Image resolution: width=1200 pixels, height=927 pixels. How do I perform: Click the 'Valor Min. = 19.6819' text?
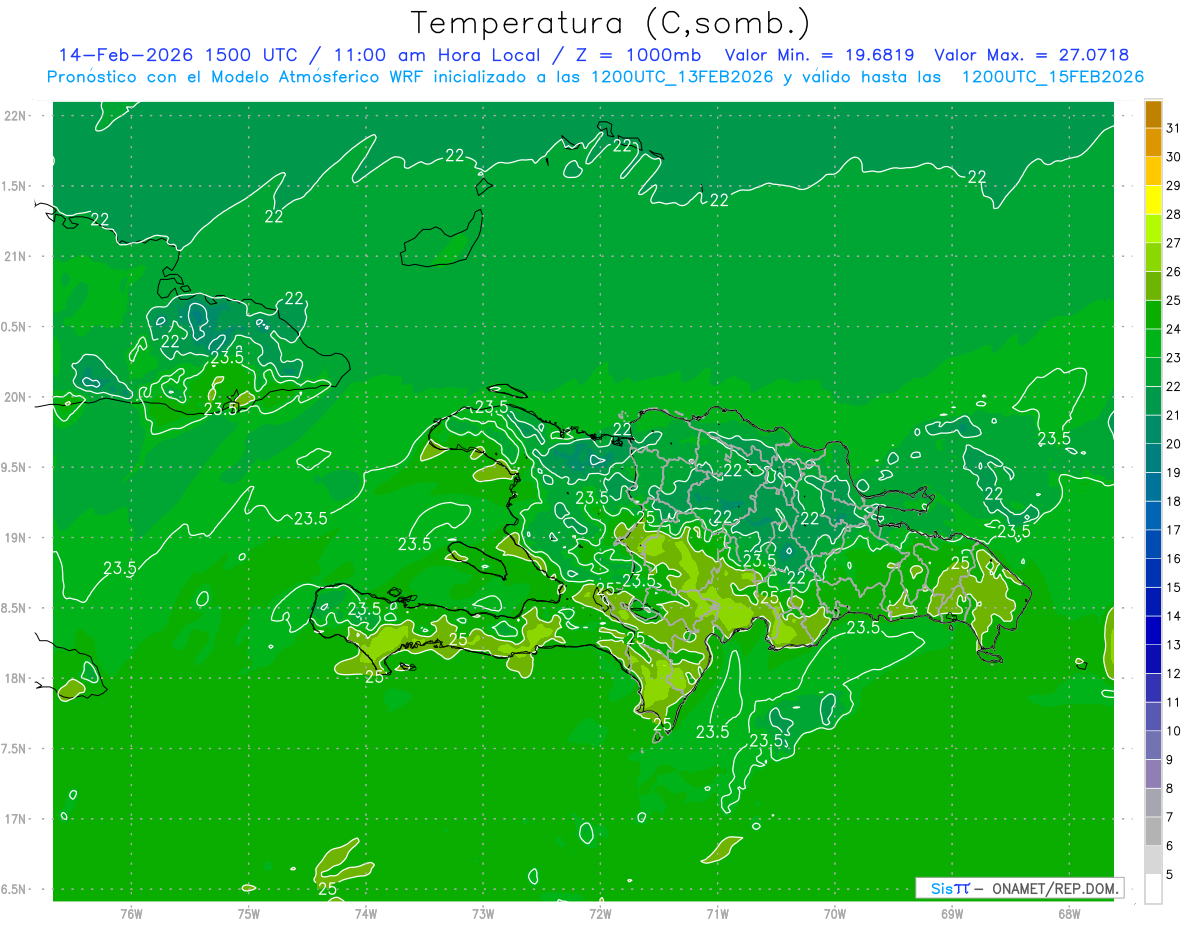819,55
